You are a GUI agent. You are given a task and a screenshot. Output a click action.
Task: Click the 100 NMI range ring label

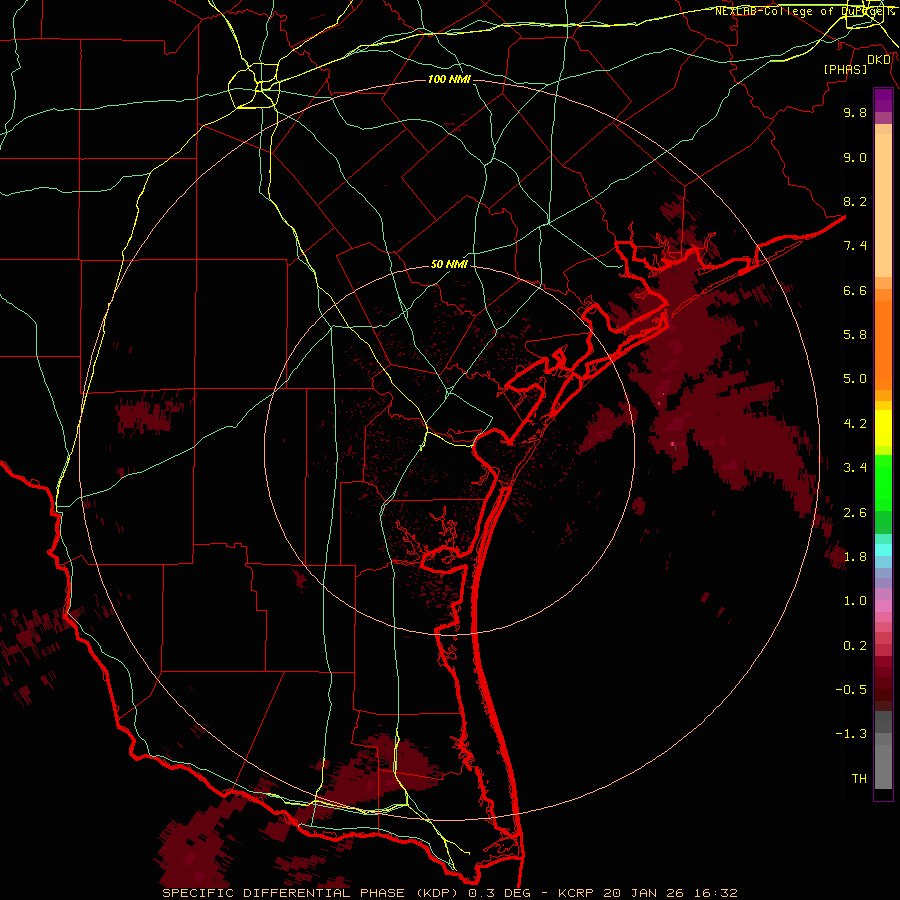tap(449, 79)
